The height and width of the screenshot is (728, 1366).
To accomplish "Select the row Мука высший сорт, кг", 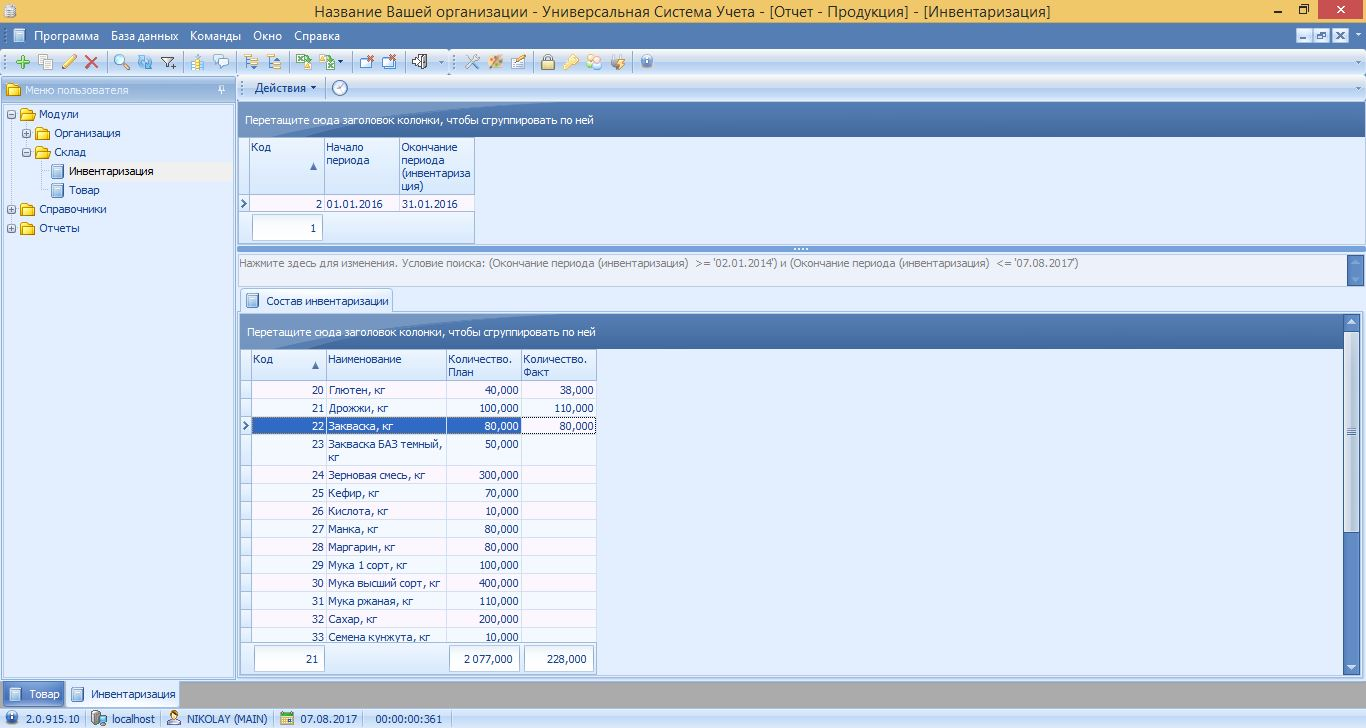I will coord(419,583).
